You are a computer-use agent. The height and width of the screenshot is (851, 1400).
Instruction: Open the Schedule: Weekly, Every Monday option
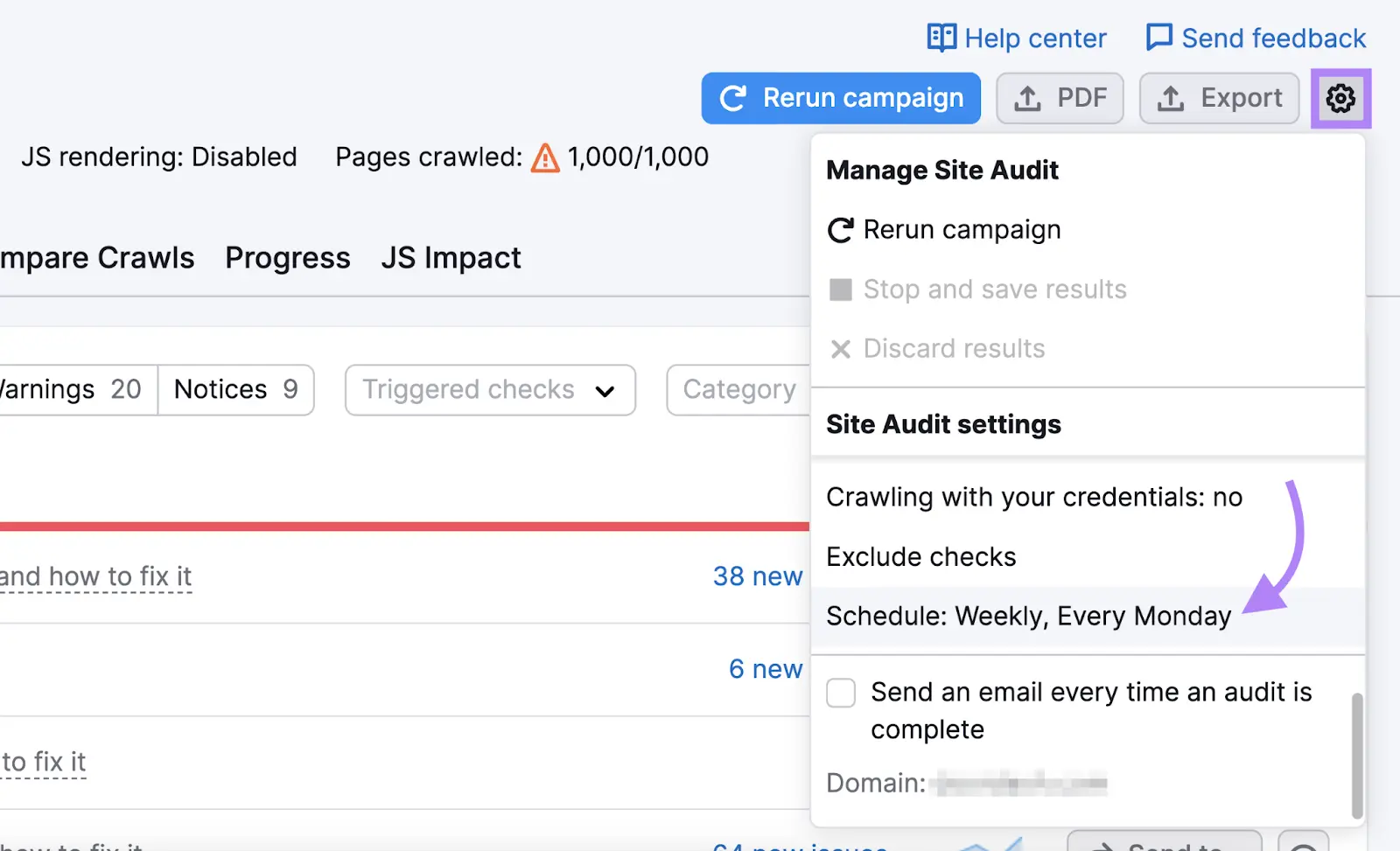click(x=1029, y=616)
